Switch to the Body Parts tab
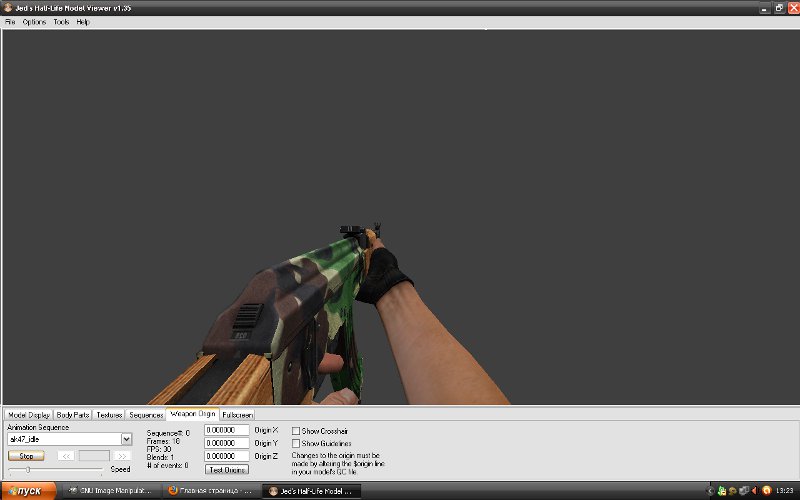The height and width of the screenshot is (500, 800). 73,415
